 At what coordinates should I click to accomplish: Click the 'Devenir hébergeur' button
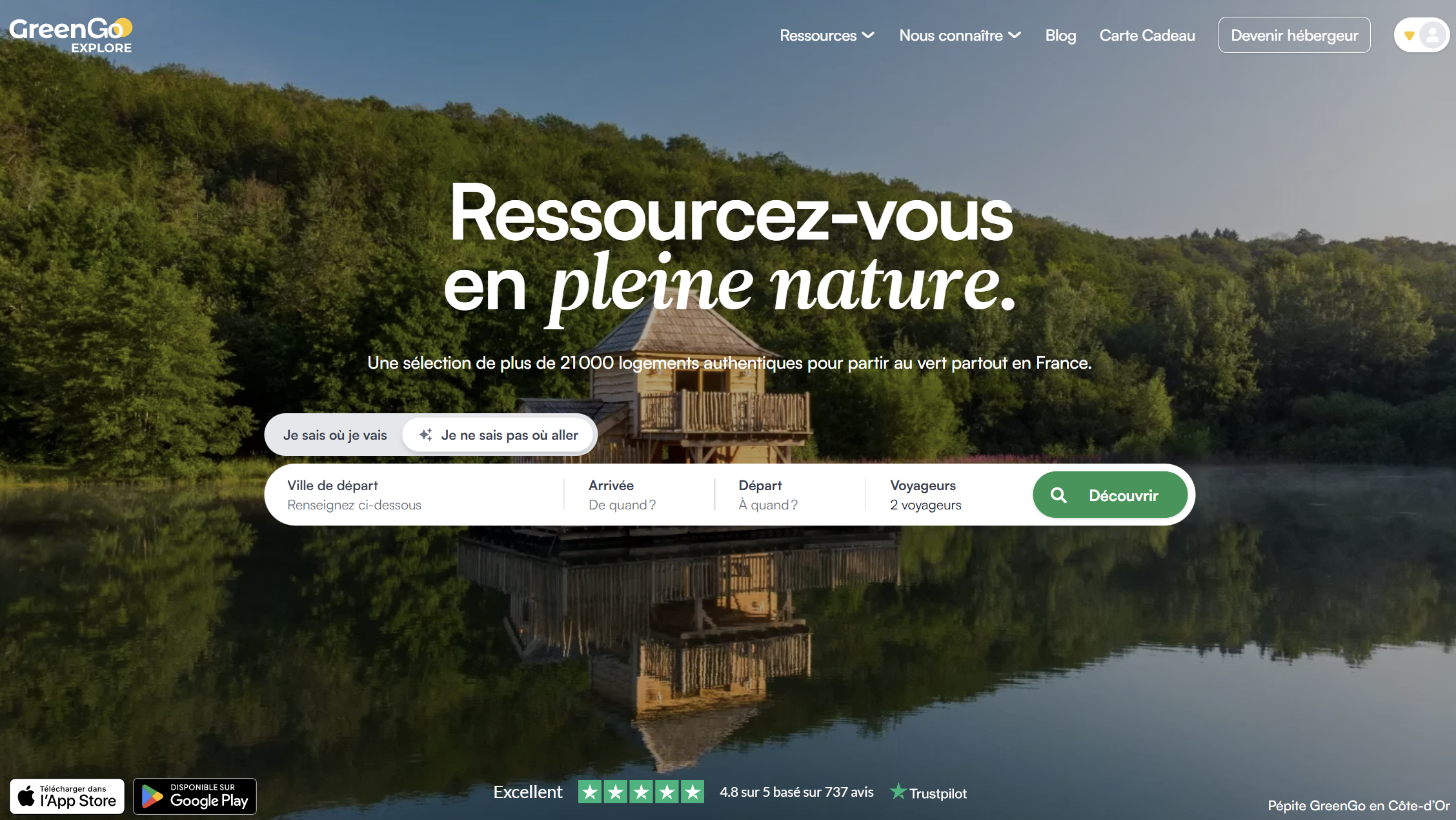[x=1294, y=36]
